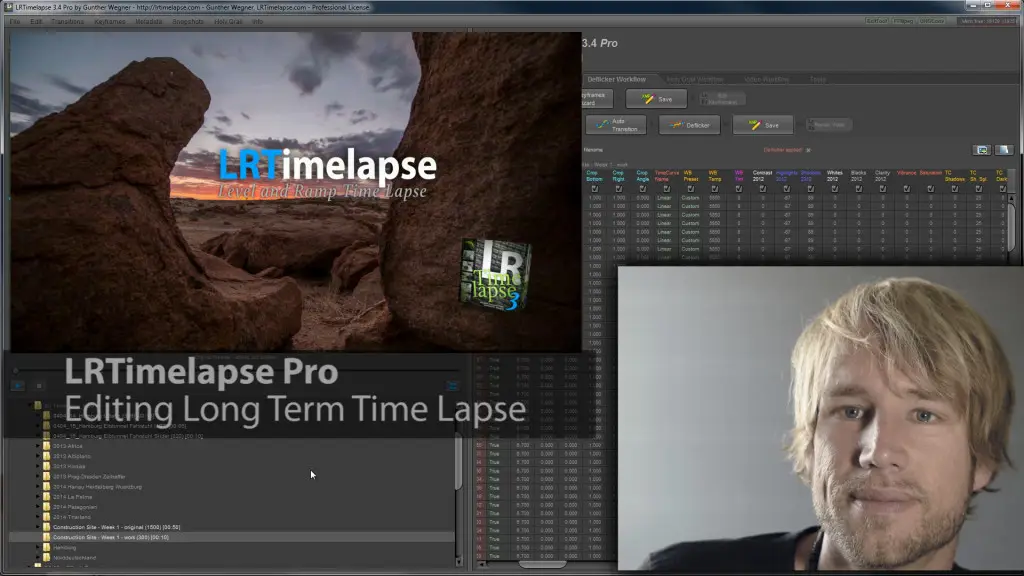Toggle the Crop Angle column checkbox

(x=643, y=189)
